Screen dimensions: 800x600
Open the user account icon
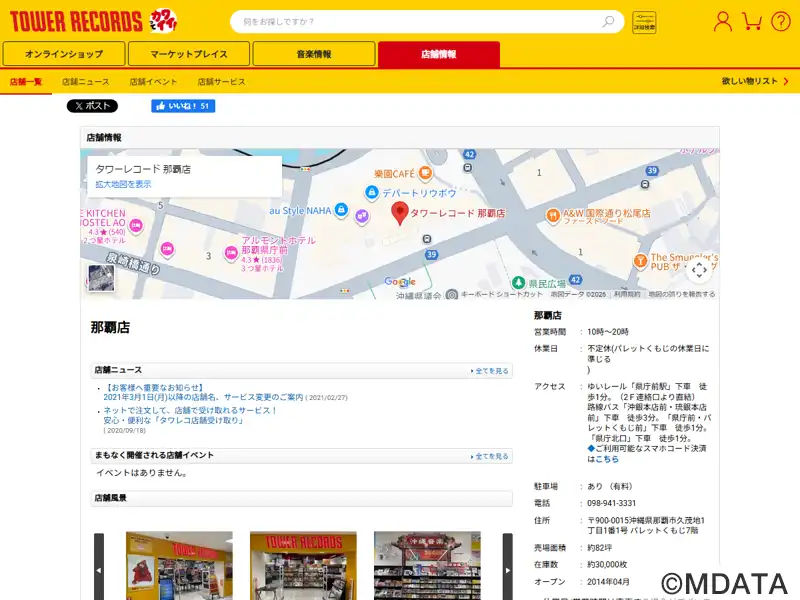(722, 21)
